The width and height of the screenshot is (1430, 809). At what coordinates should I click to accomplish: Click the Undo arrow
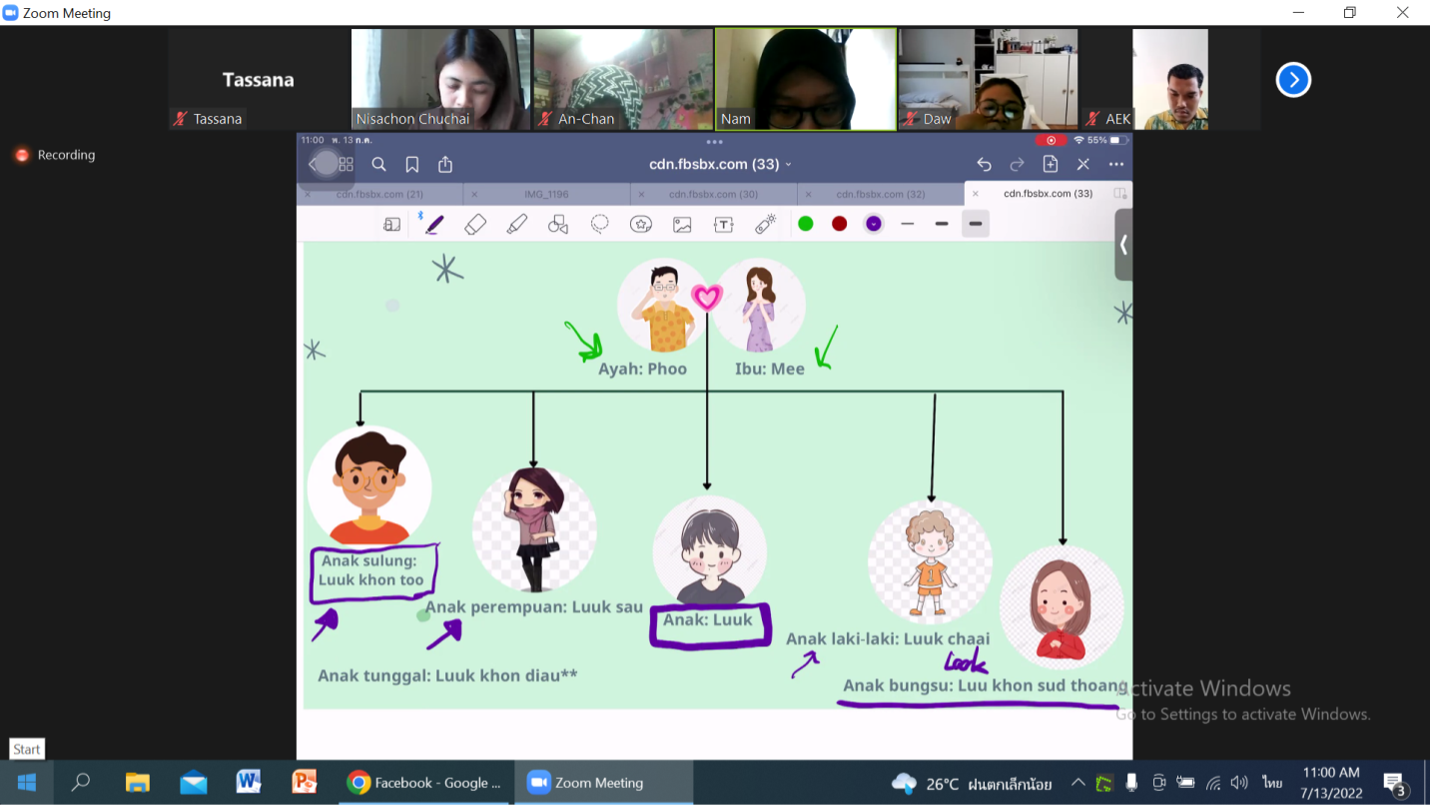click(x=984, y=164)
